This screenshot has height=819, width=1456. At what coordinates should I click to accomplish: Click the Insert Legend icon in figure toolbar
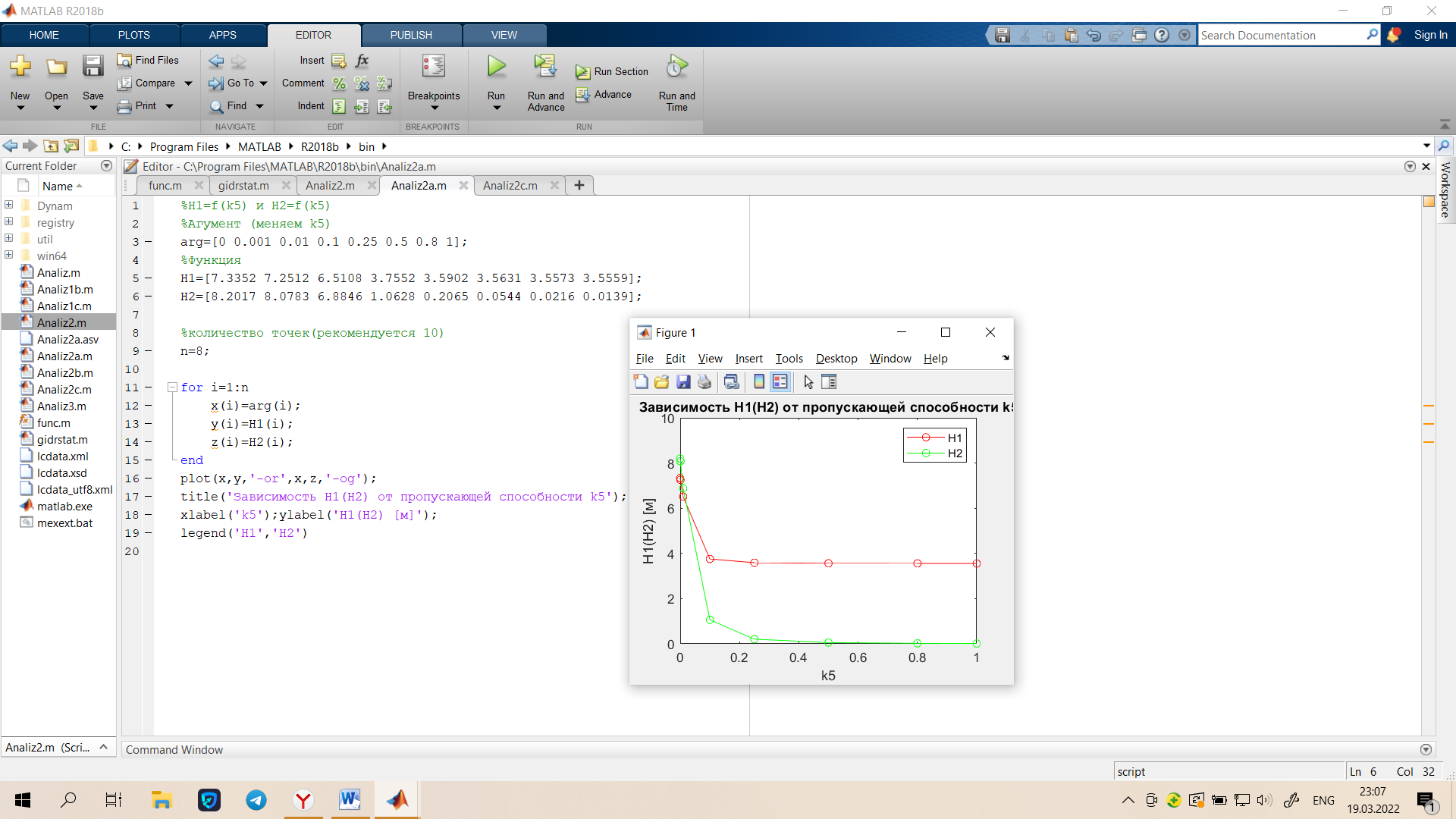780,382
